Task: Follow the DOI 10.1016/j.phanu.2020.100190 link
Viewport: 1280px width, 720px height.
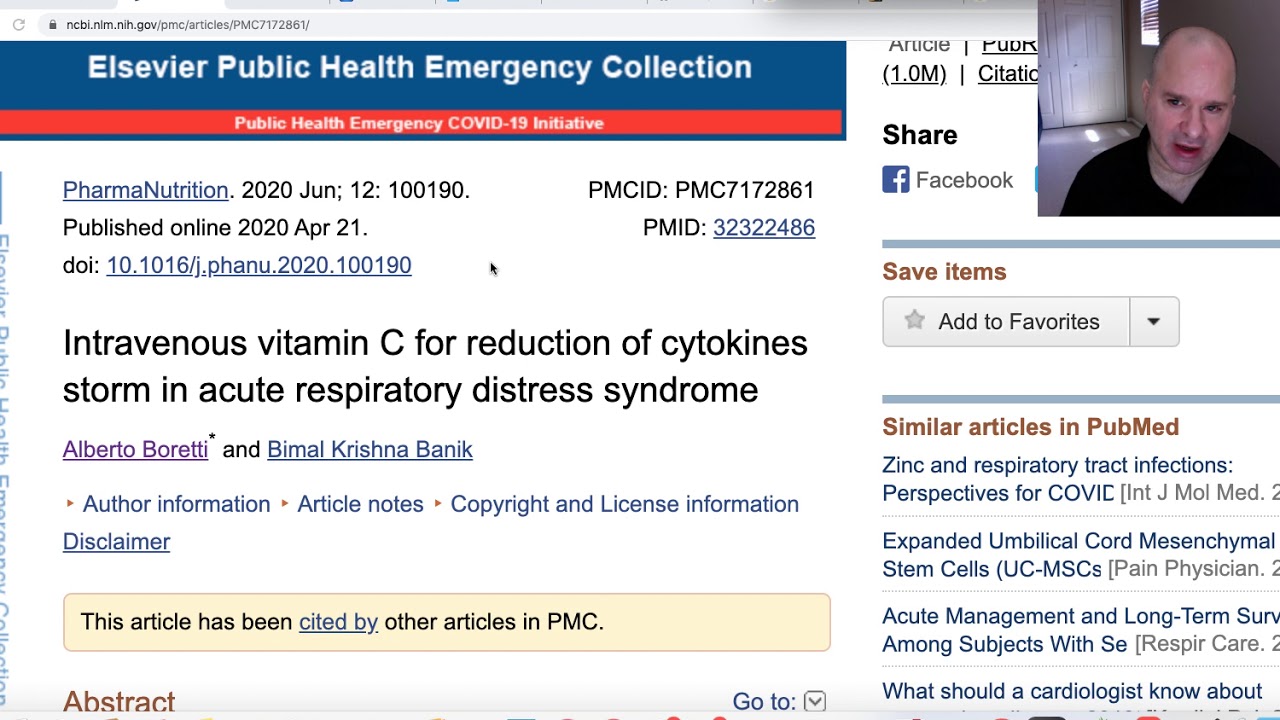Action: tap(258, 265)
